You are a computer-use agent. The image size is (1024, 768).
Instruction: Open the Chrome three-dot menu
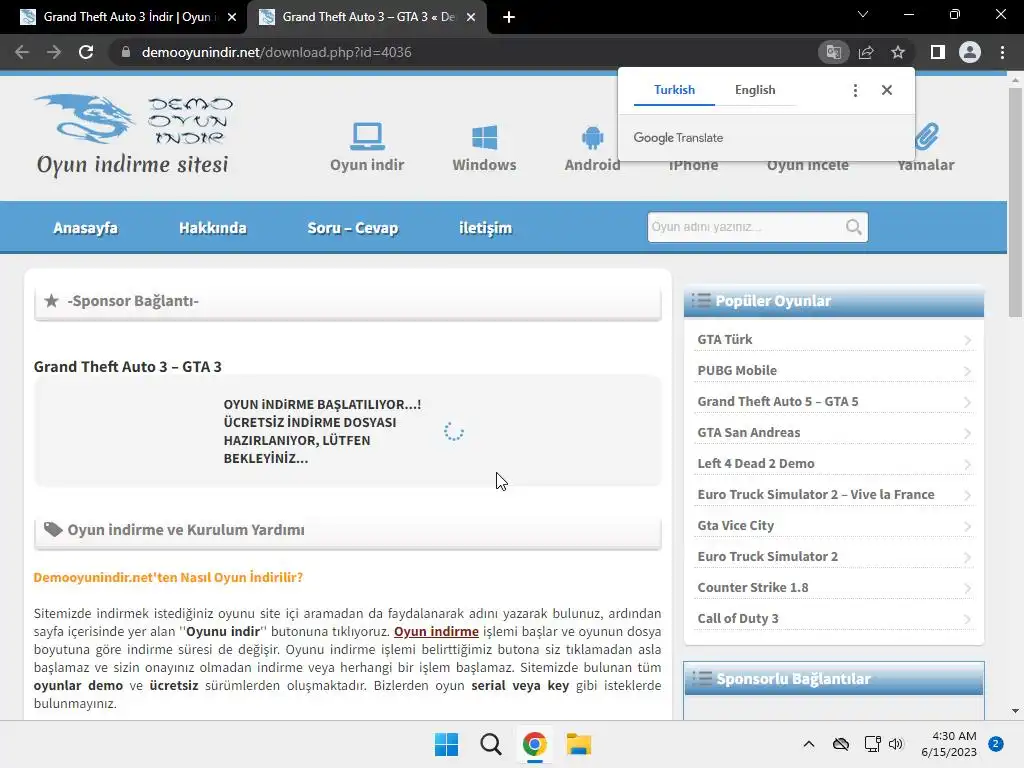point(1002,52)
